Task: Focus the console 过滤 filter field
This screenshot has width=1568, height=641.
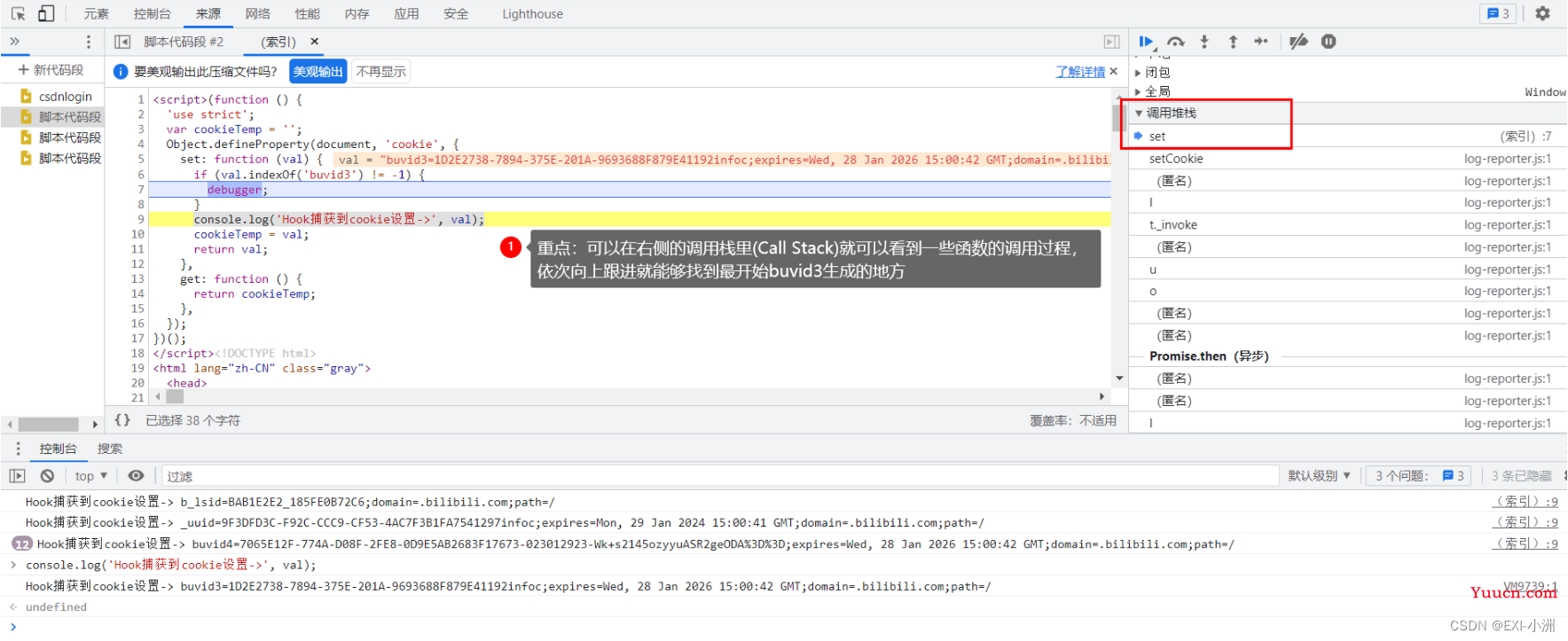Action: (720, 476)
